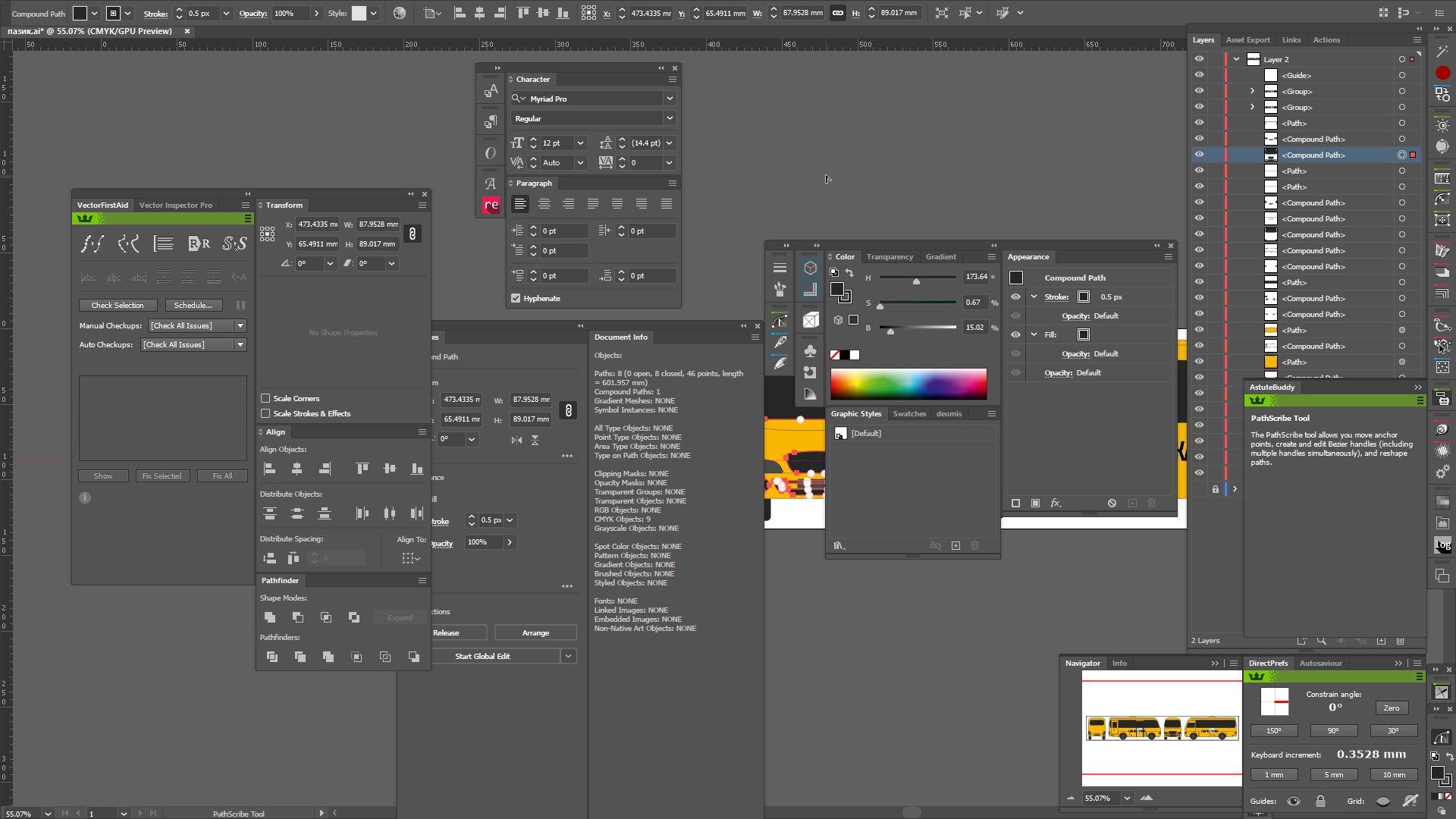Toggle guides visibility eye in DirectPrefs
Viewport: 1456px width, 819px height.
(x=1294, y=801)
